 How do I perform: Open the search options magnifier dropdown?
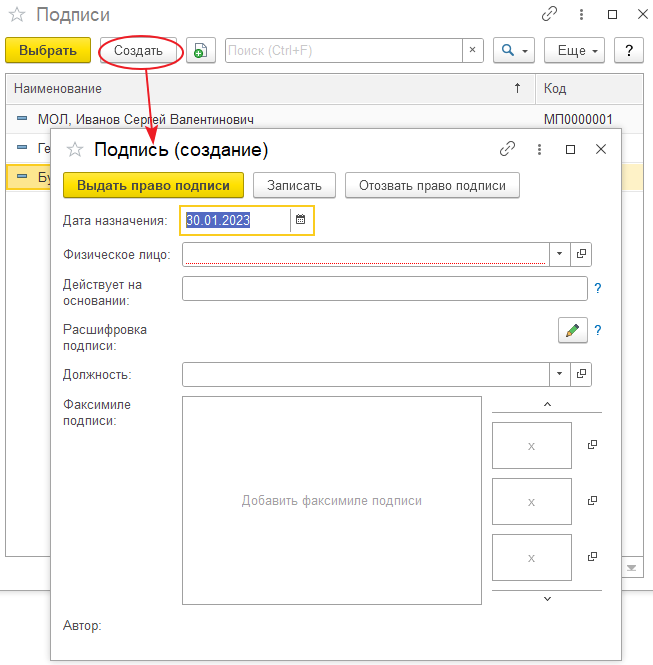[515, 50]
